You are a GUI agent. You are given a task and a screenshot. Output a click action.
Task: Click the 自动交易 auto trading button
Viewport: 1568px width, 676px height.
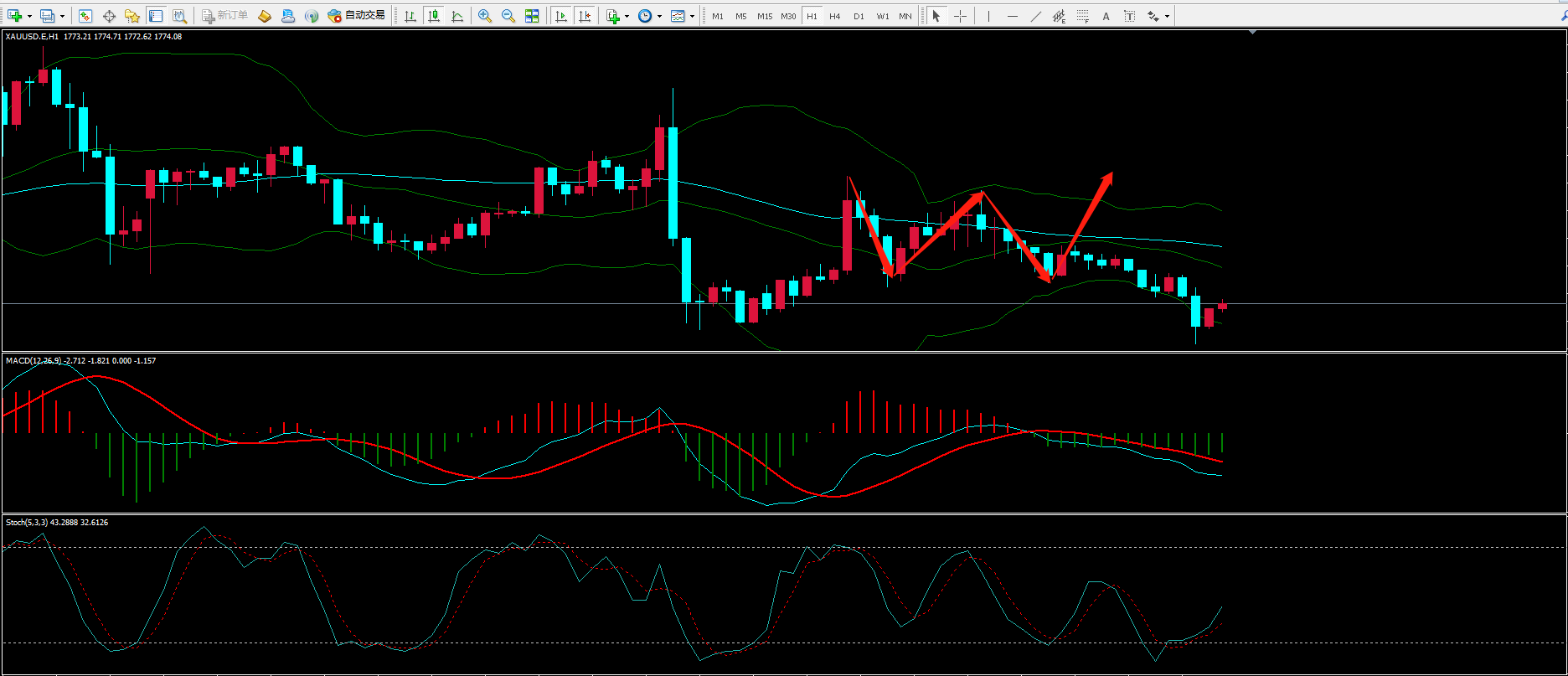point(357,16)
